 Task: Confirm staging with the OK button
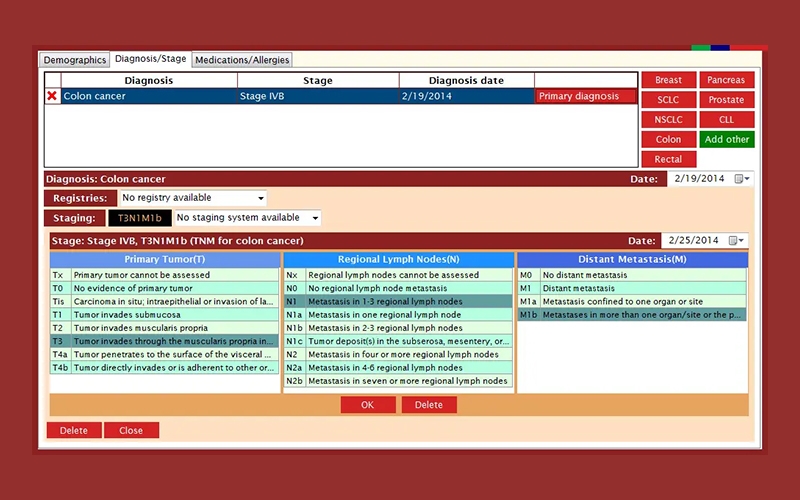(x=368, y=405)
